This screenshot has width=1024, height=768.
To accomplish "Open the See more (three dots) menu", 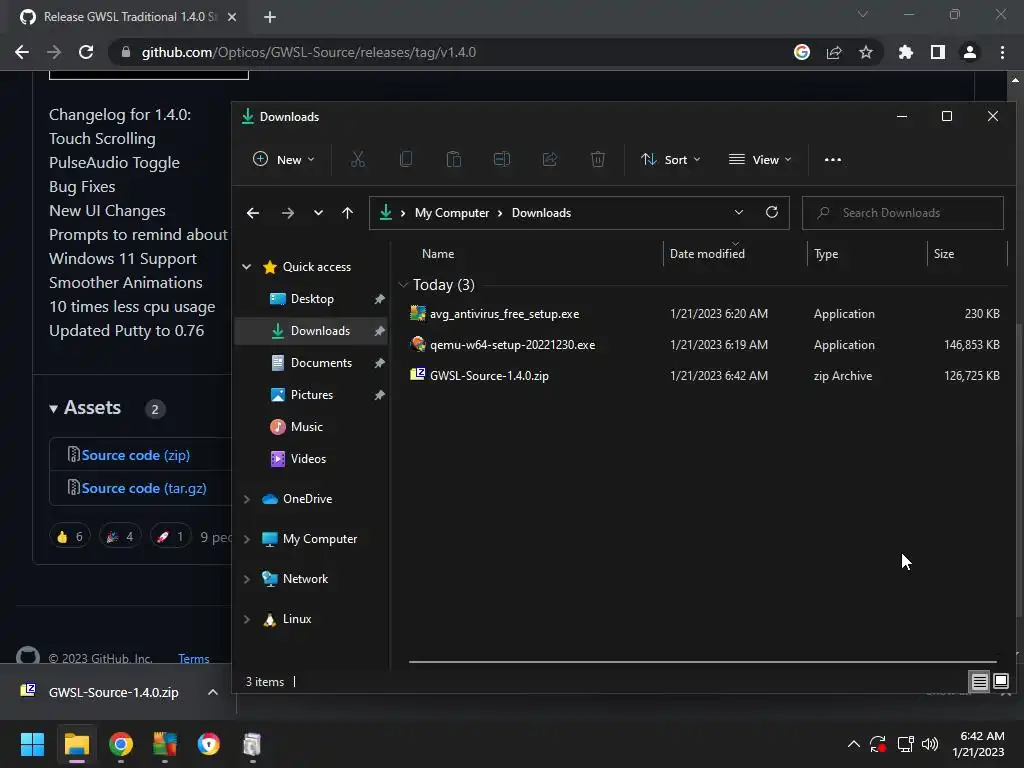I will coord(833,159).
